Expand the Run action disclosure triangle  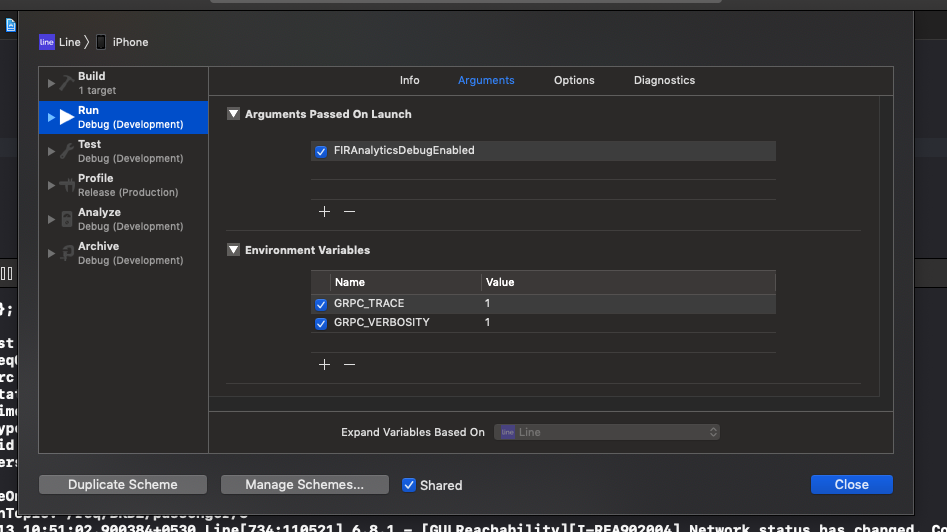(x=51, y=117)
